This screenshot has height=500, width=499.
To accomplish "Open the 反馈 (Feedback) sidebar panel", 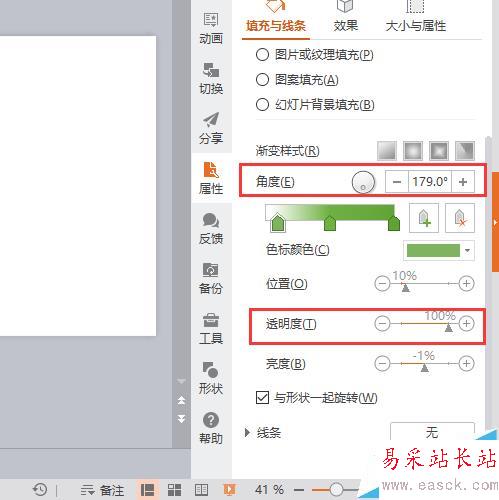I will pos(211,228).
